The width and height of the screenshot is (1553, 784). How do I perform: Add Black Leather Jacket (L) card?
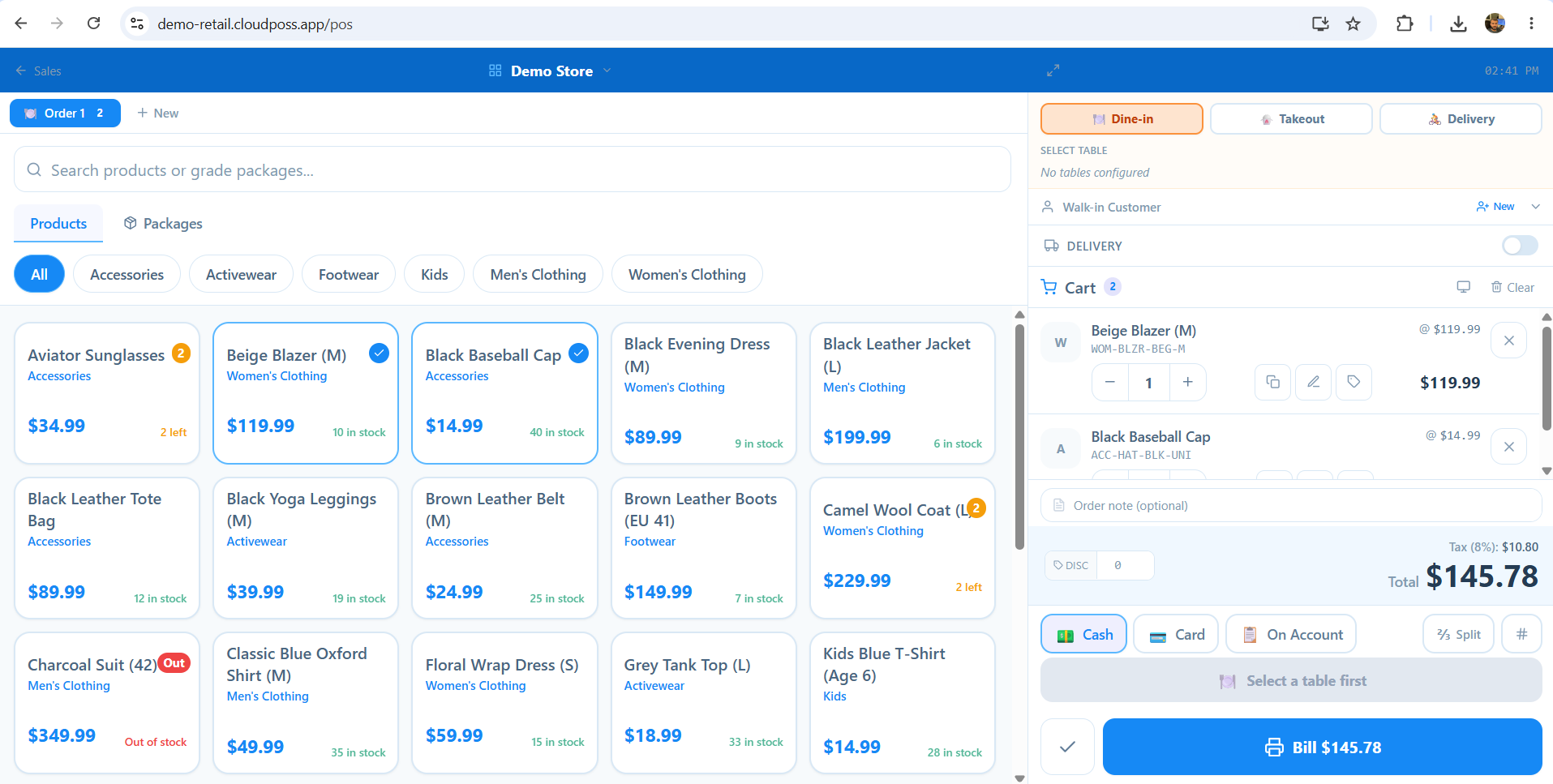point(903,393)
